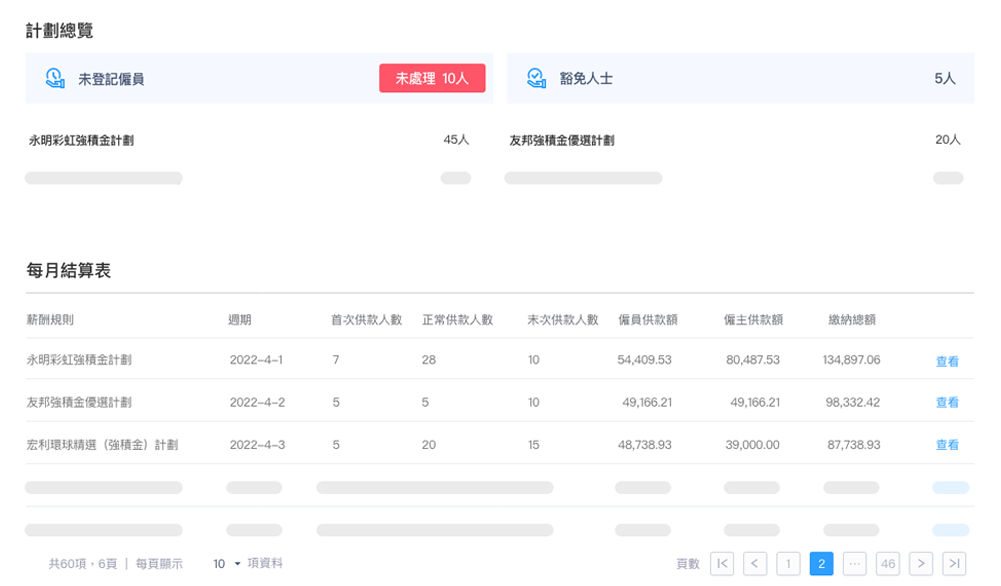Image resolution: width=1001 pixels, height=586 pixels.
Task: Select the 友邦強積金優選計劃 table row name
Action: click(79, 402)
